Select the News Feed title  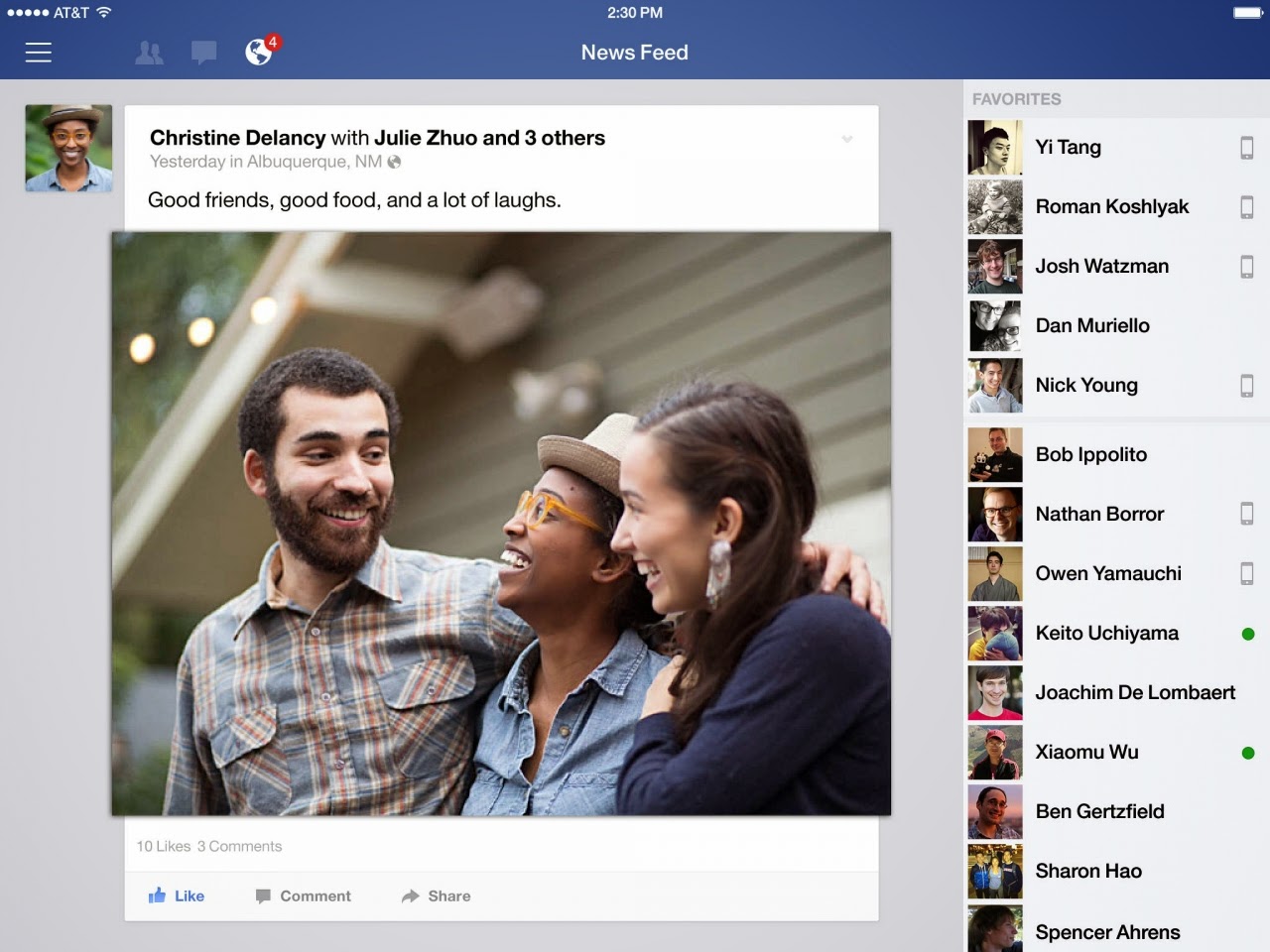[x=635, y=52]
